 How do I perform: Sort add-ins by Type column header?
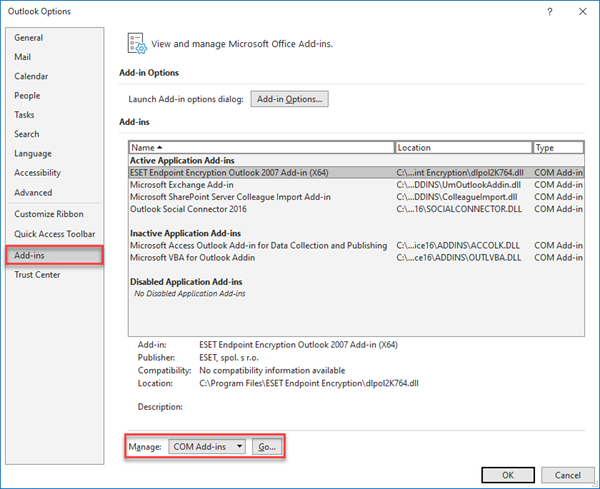tap(558, 148)
